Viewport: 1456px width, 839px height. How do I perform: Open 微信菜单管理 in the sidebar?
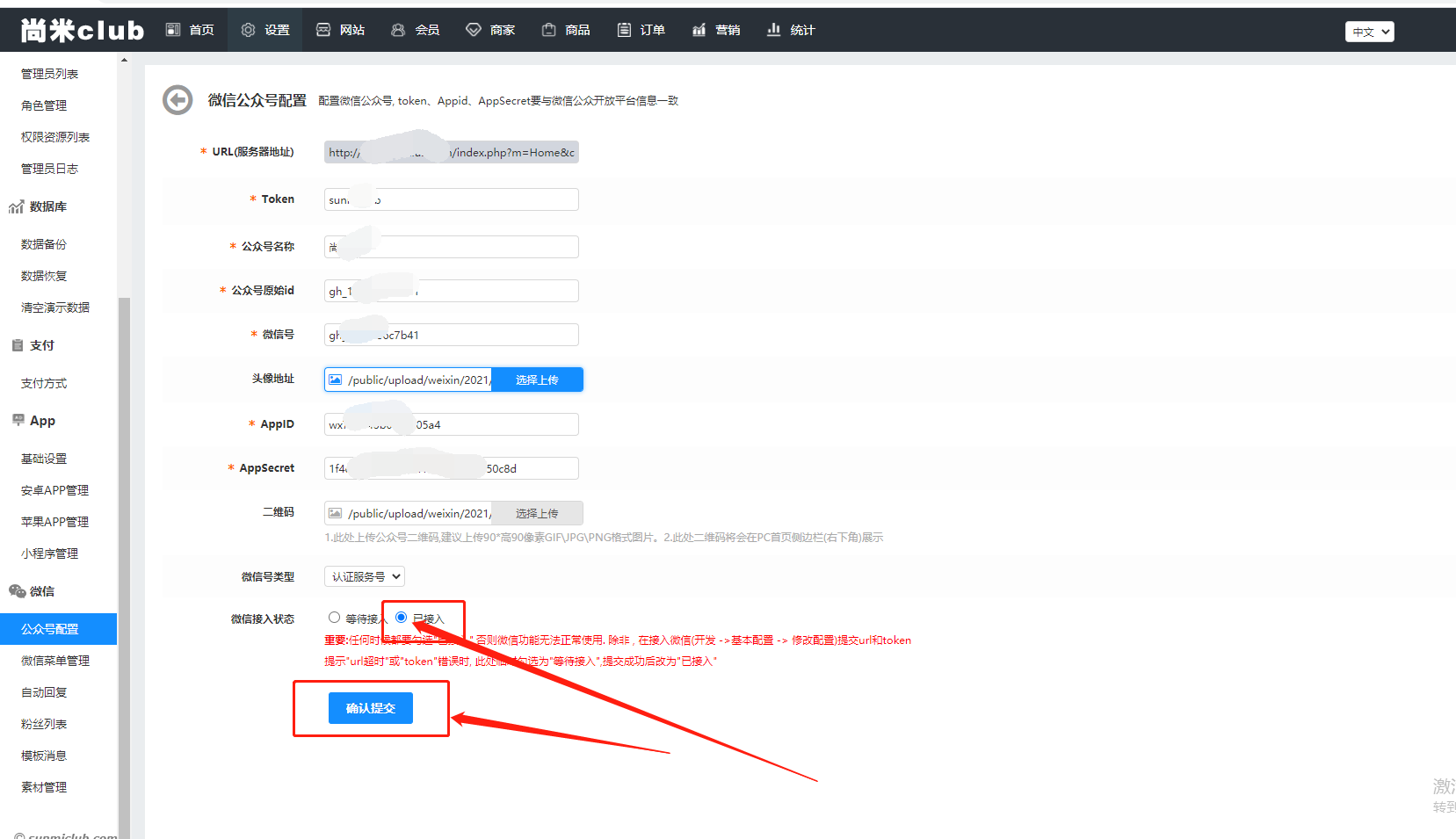click(55, 661)
